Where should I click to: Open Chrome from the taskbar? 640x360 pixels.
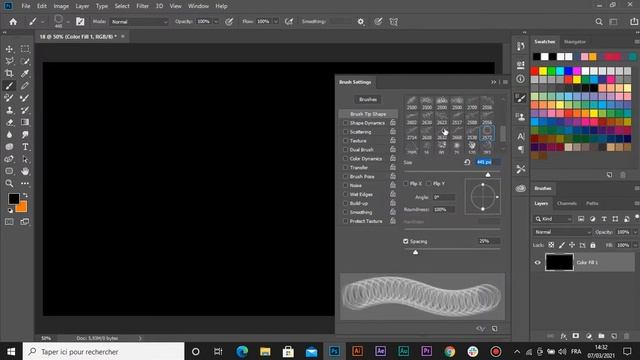coord(450,351)
